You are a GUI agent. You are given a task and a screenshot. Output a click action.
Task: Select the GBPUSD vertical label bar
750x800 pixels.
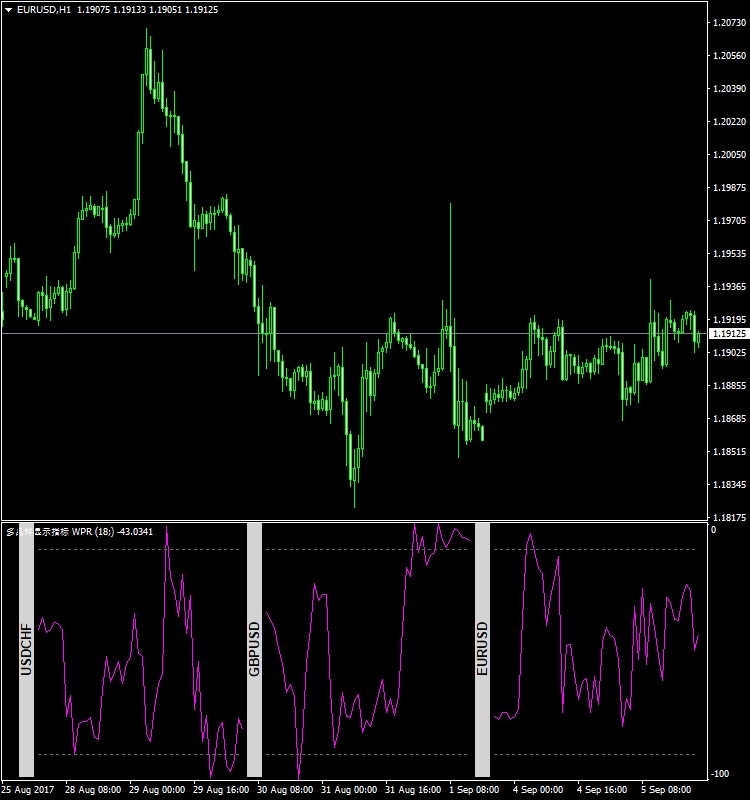click(x=254, y=649)
